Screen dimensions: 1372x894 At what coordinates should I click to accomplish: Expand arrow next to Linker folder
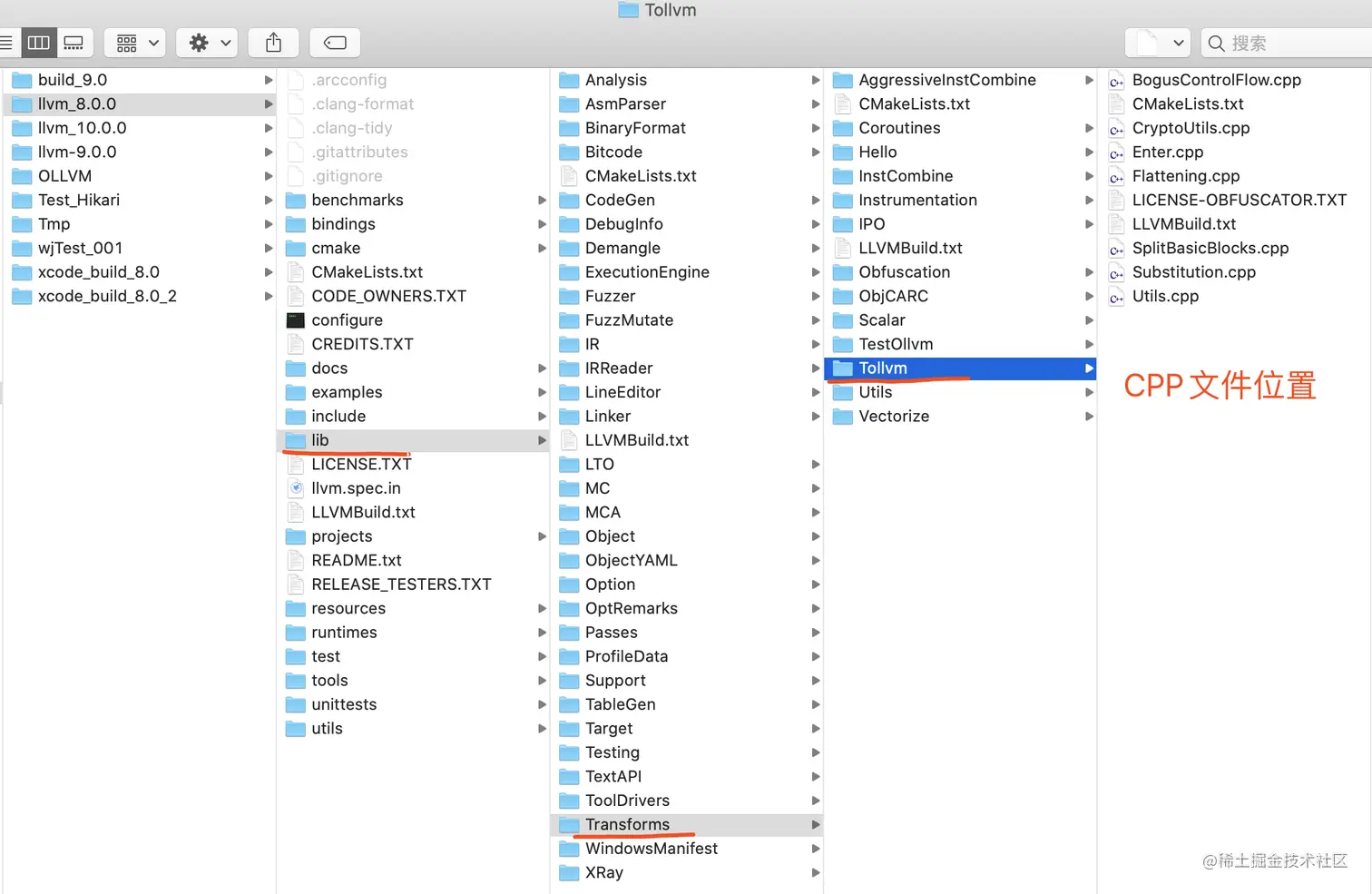(816, 417)
